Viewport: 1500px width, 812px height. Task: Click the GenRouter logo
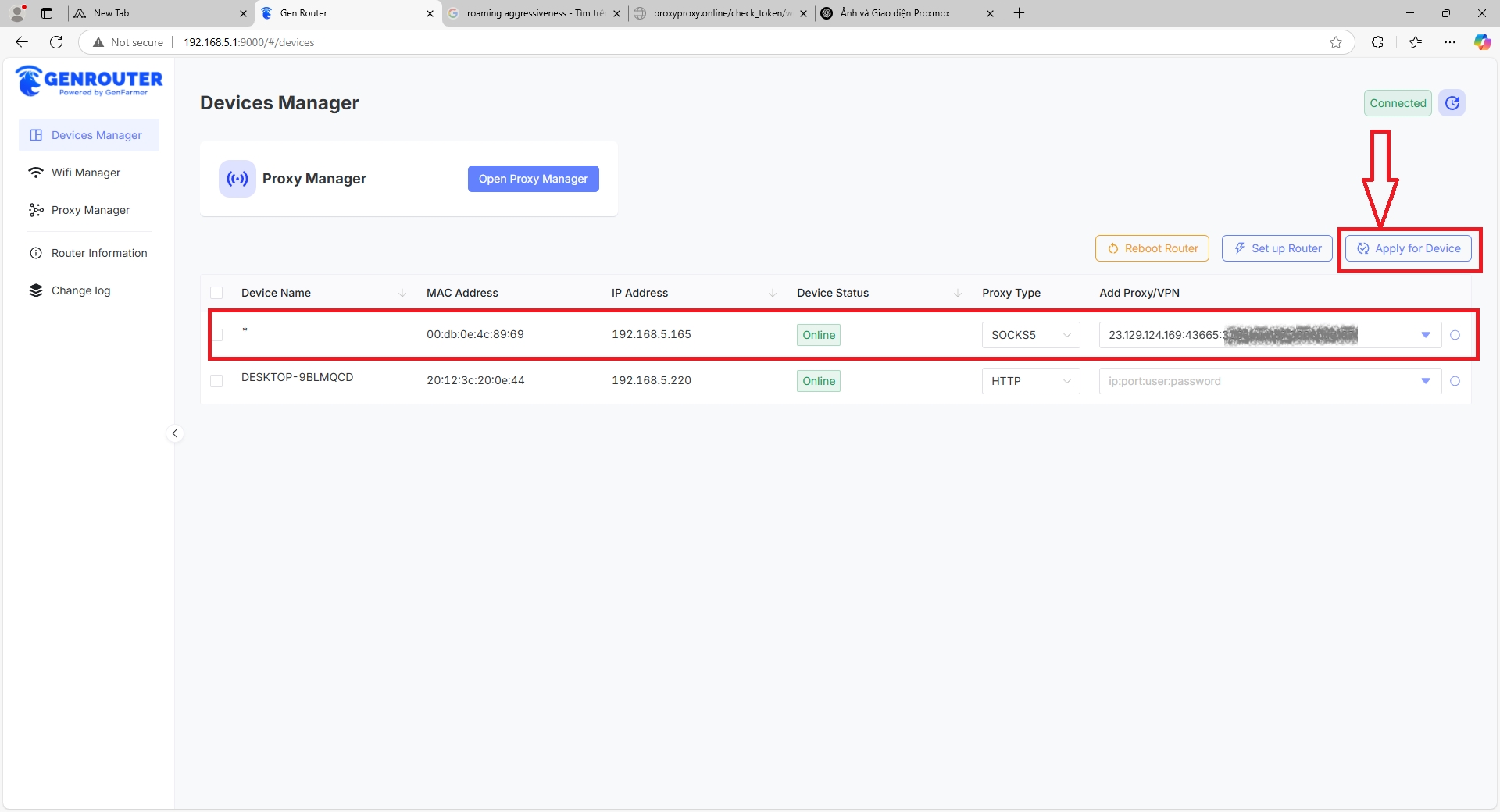pyautogui.click(x=89, y=81)
